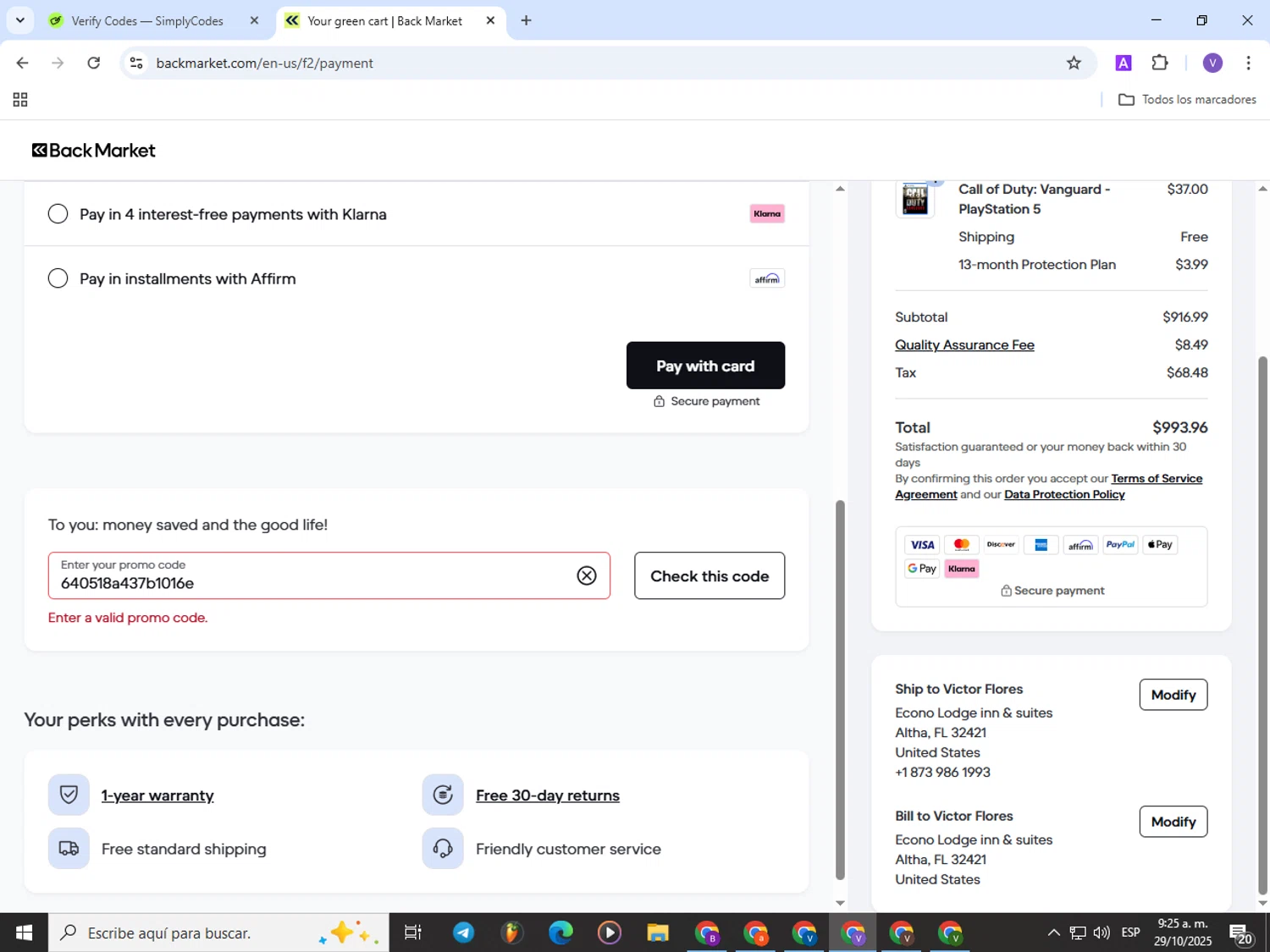Open Chrome three-dot menu
The height and width of the screenshot is (952, 1270).
tap(1248, 63)
